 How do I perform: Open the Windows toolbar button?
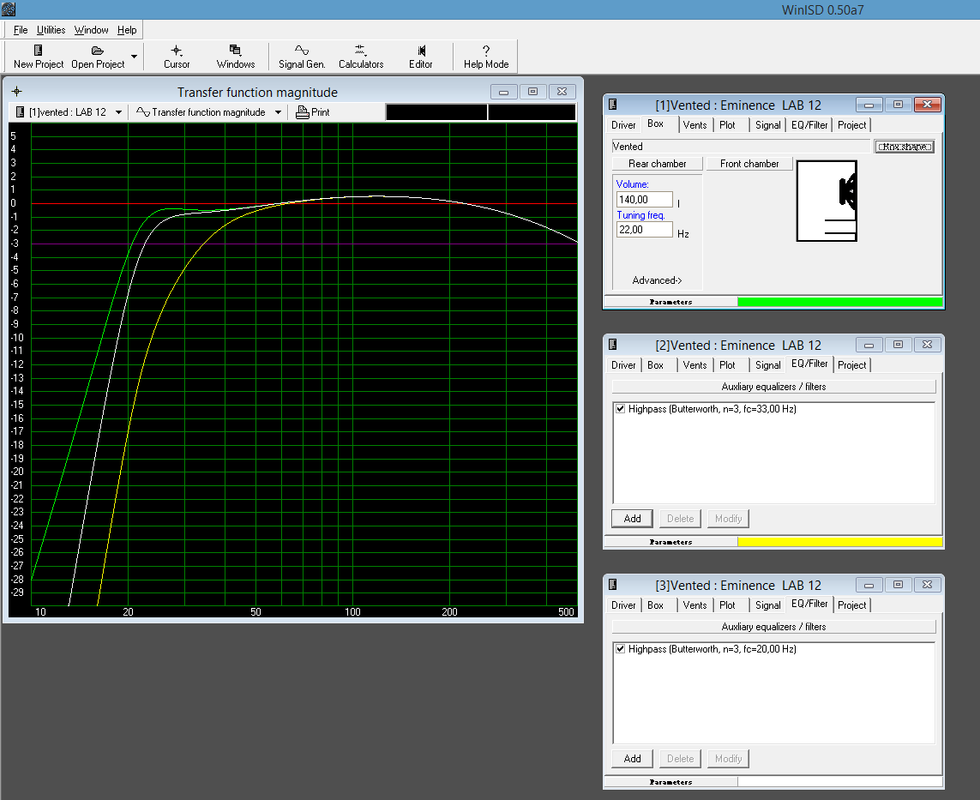click(x=236, y=56)
